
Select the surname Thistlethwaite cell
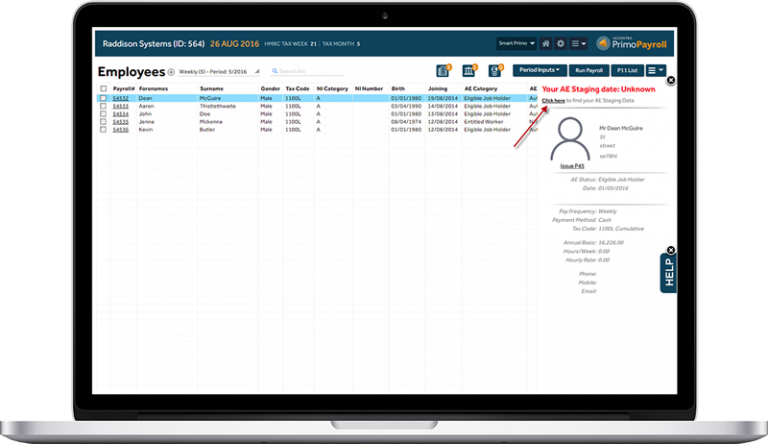coord(217,106)
